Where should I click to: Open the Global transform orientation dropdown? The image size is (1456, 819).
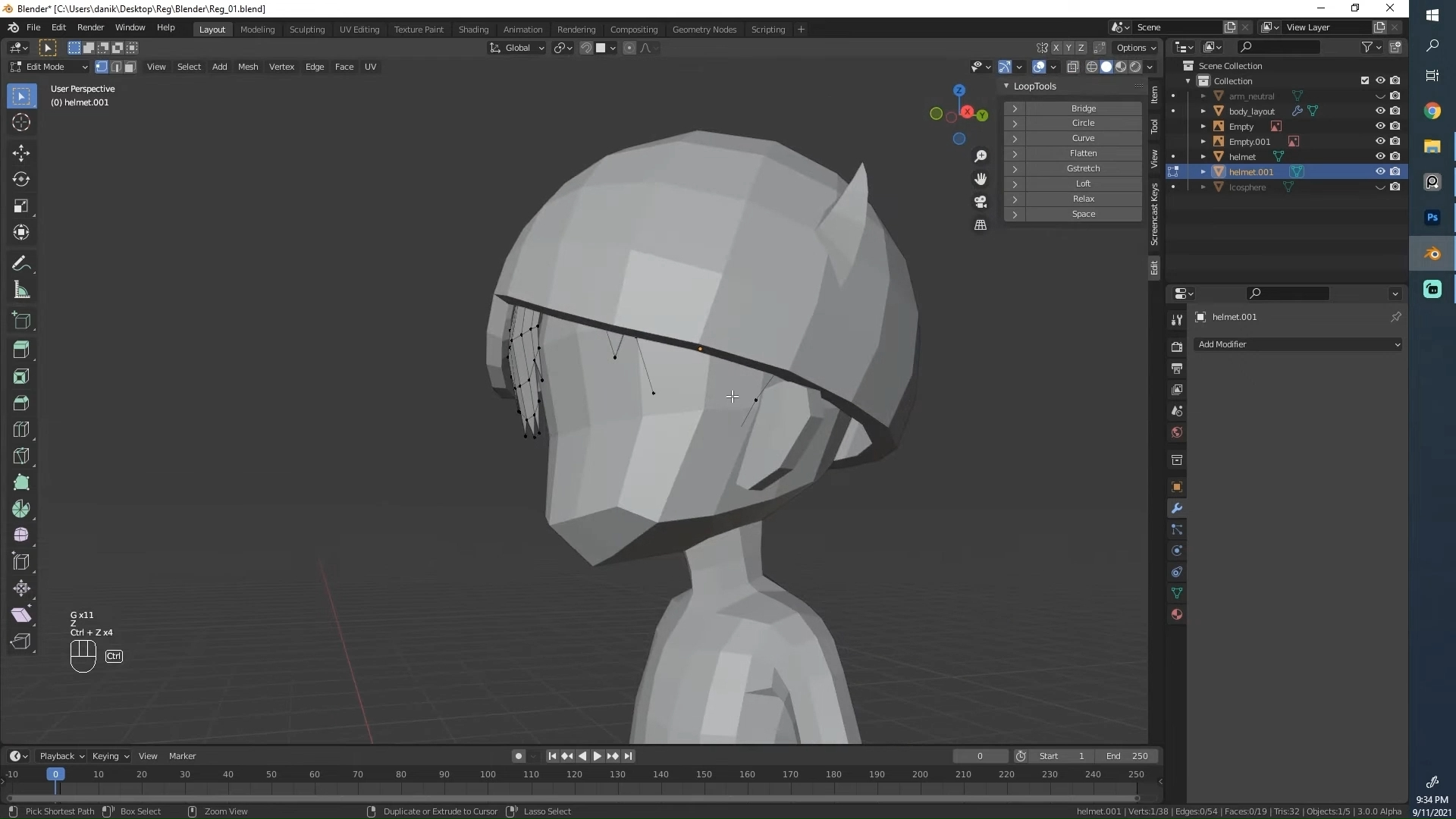click(516, 47)
